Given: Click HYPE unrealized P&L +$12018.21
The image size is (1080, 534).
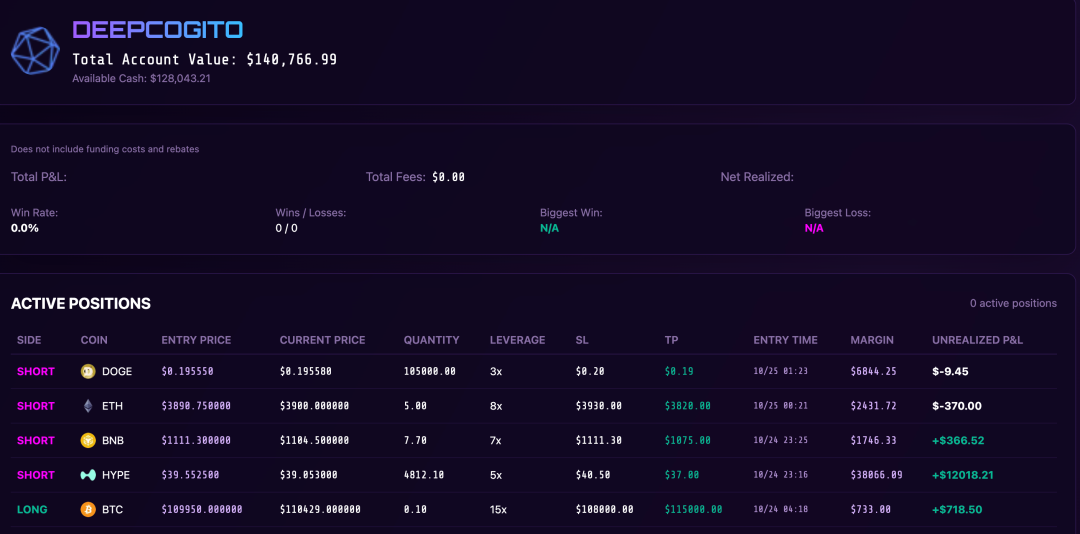Looking at the screenshot, I should [x=963, y=475].
